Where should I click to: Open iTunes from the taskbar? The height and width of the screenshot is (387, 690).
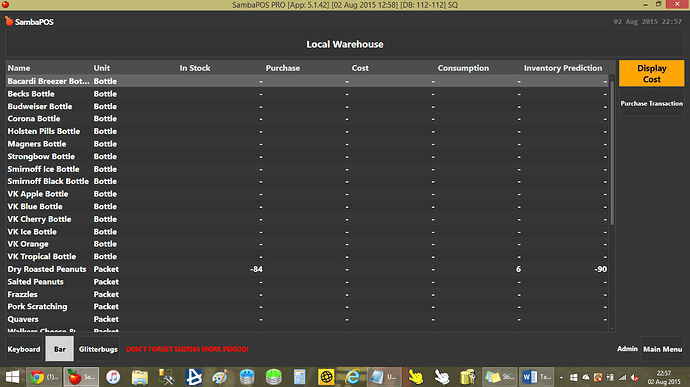pos(113,377)
